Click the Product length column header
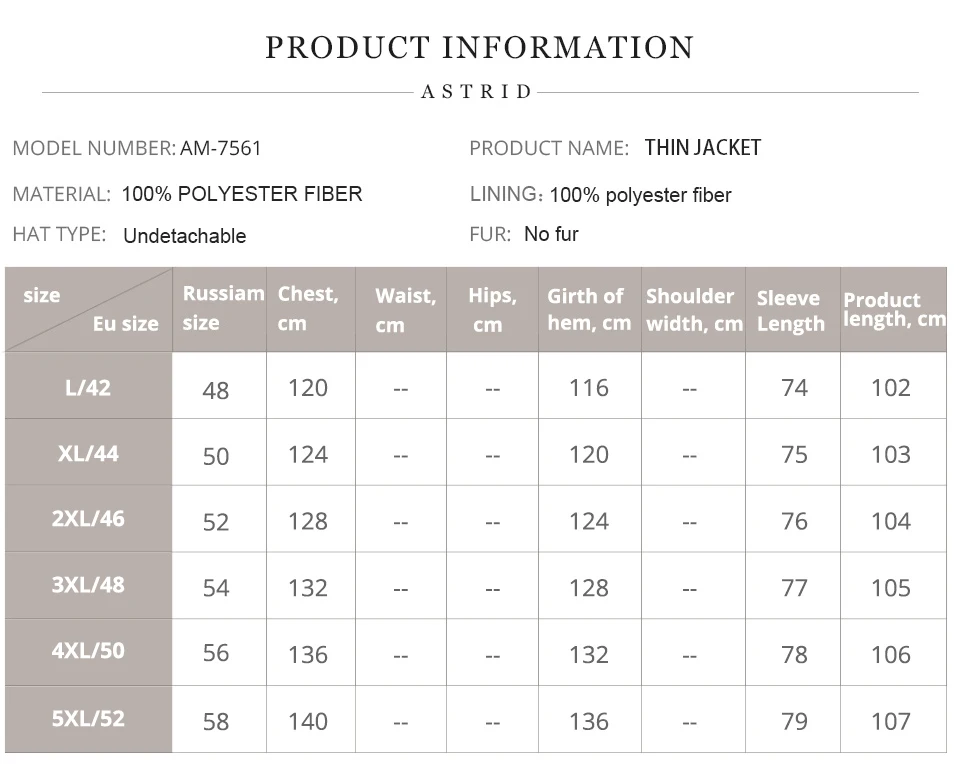Screen dimensions: 960x764 coord(893,309)
